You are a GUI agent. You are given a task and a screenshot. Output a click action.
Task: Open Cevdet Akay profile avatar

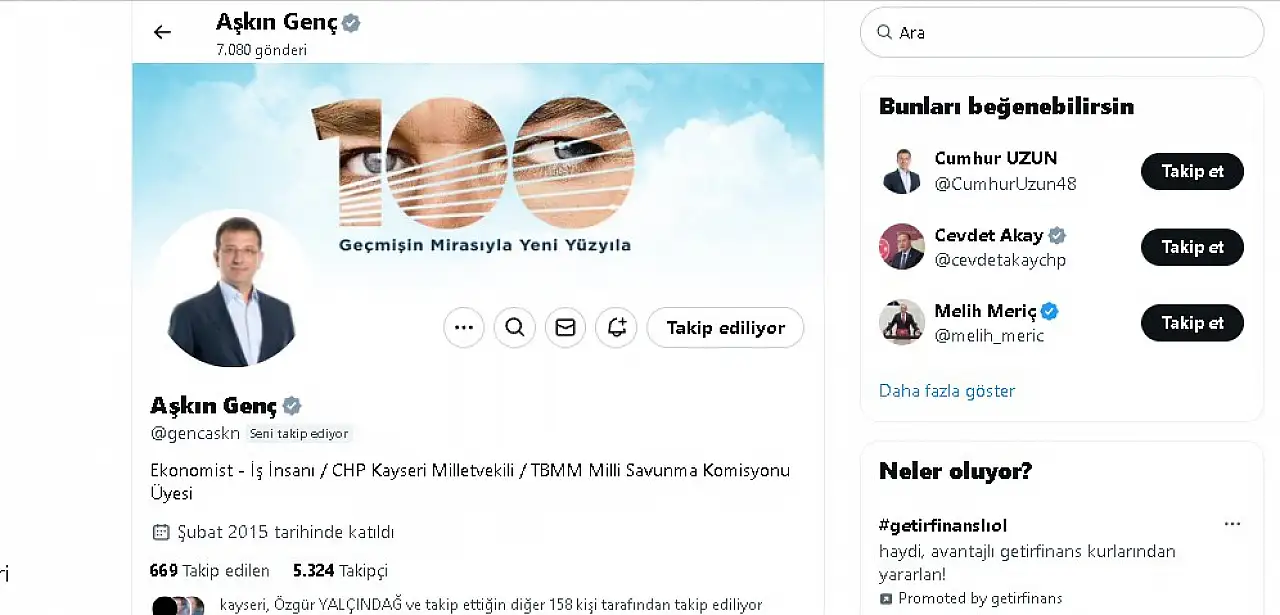click(x=902, y=247)
